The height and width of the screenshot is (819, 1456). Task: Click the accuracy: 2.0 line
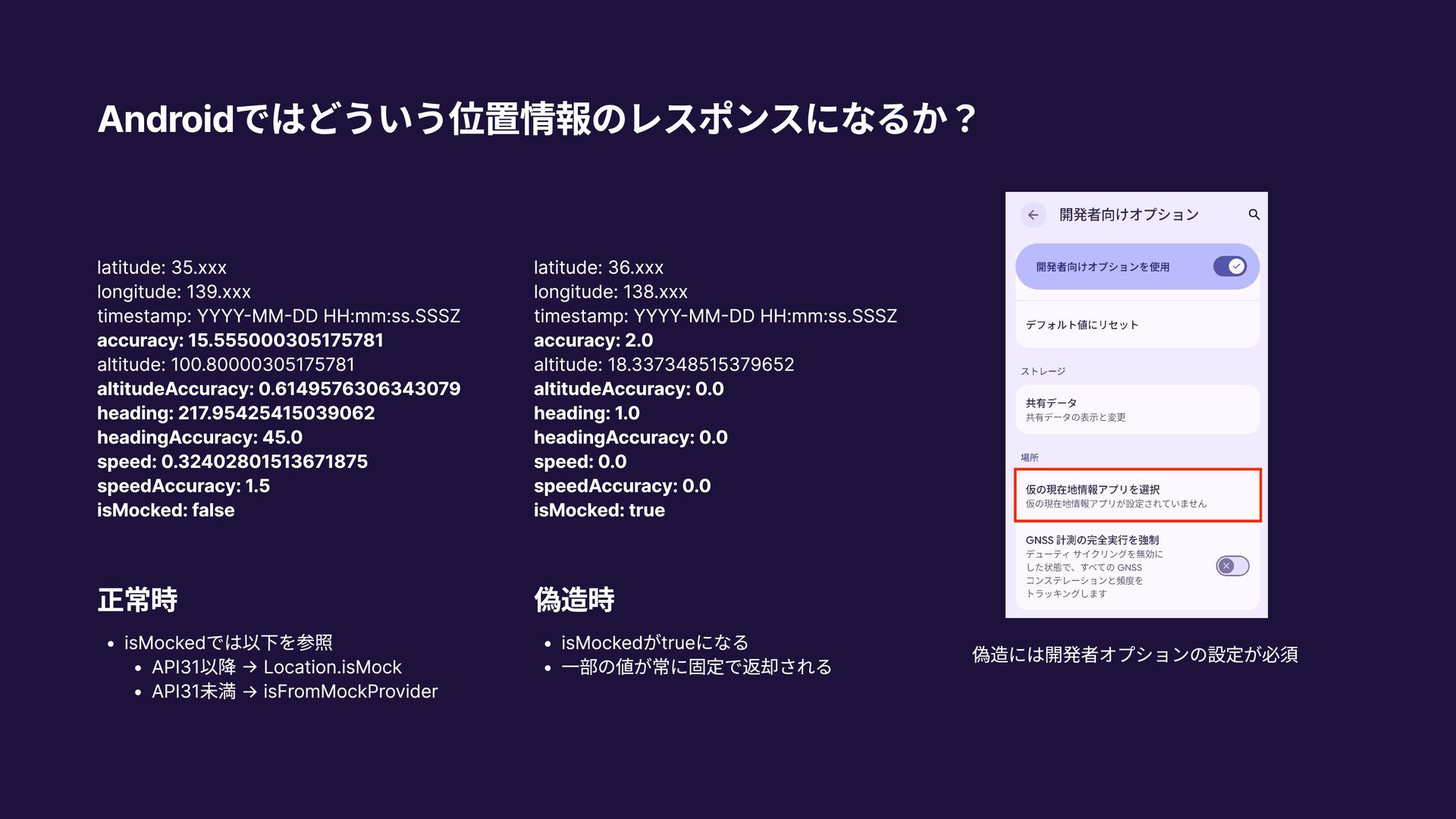point(593,340)
